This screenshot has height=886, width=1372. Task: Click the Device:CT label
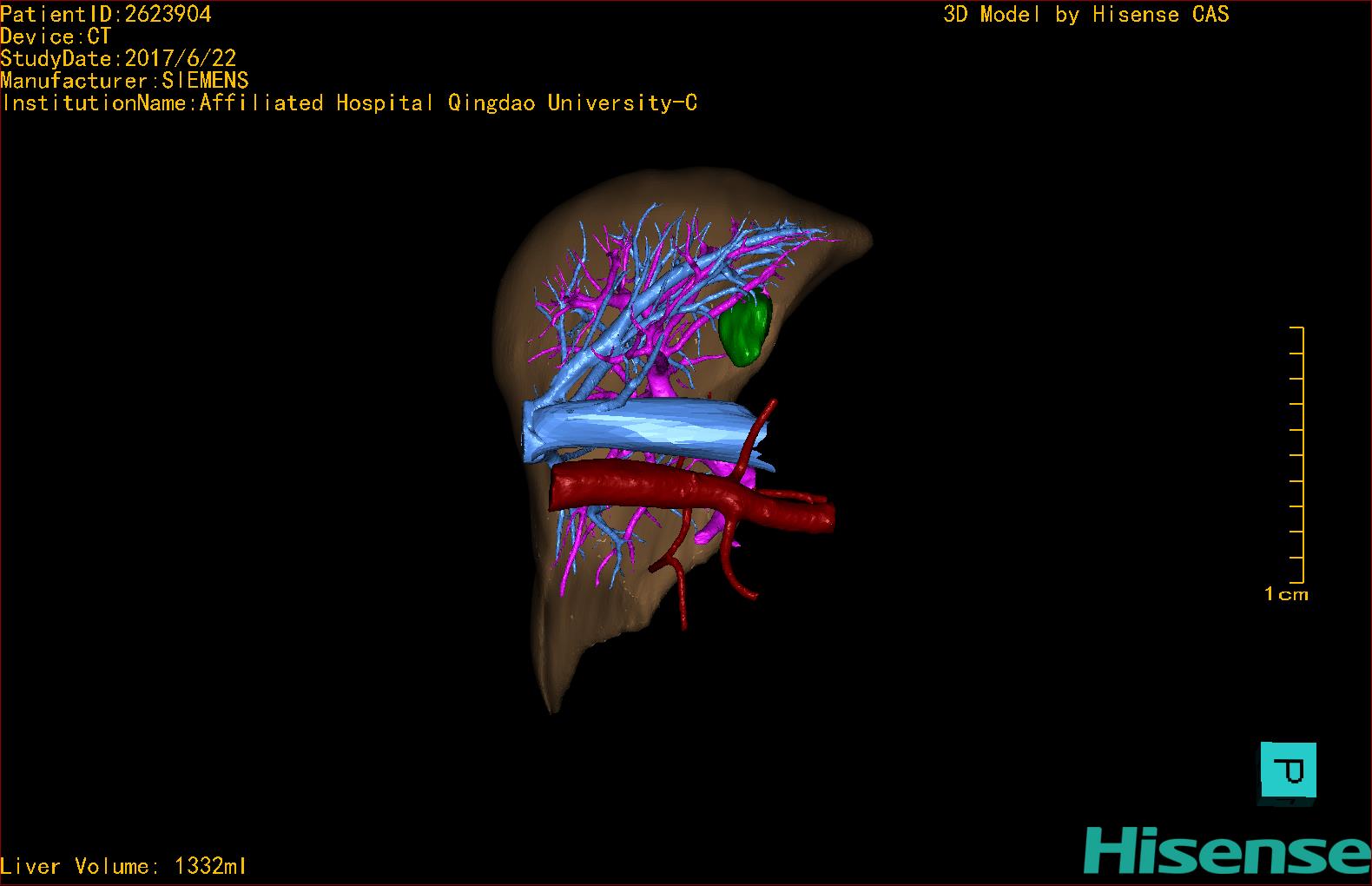[x=56, y=36]
